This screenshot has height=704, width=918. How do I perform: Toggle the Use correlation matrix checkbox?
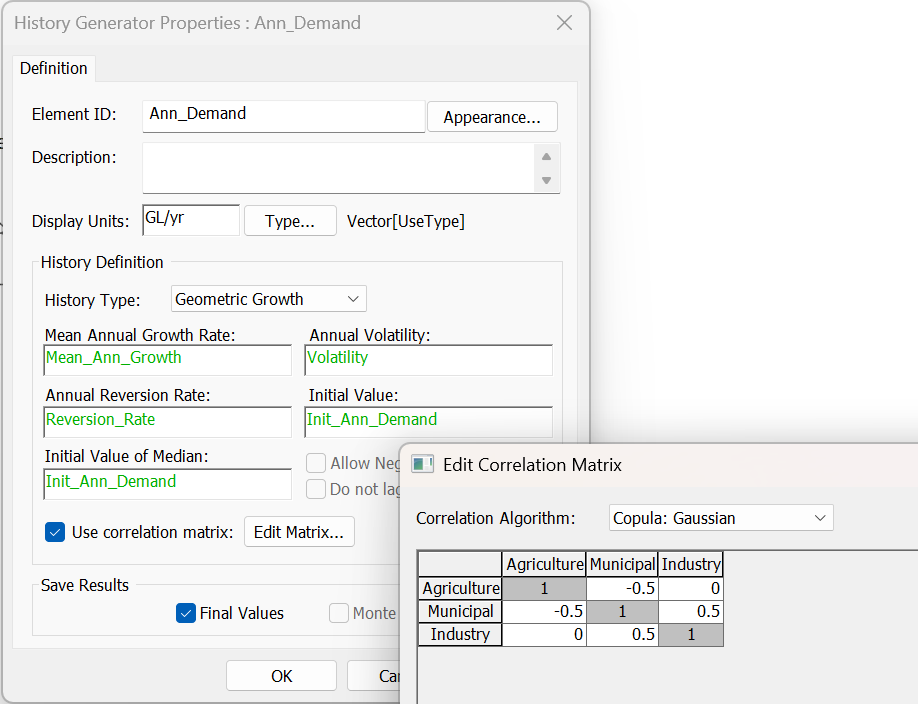[x=55, y=532]
